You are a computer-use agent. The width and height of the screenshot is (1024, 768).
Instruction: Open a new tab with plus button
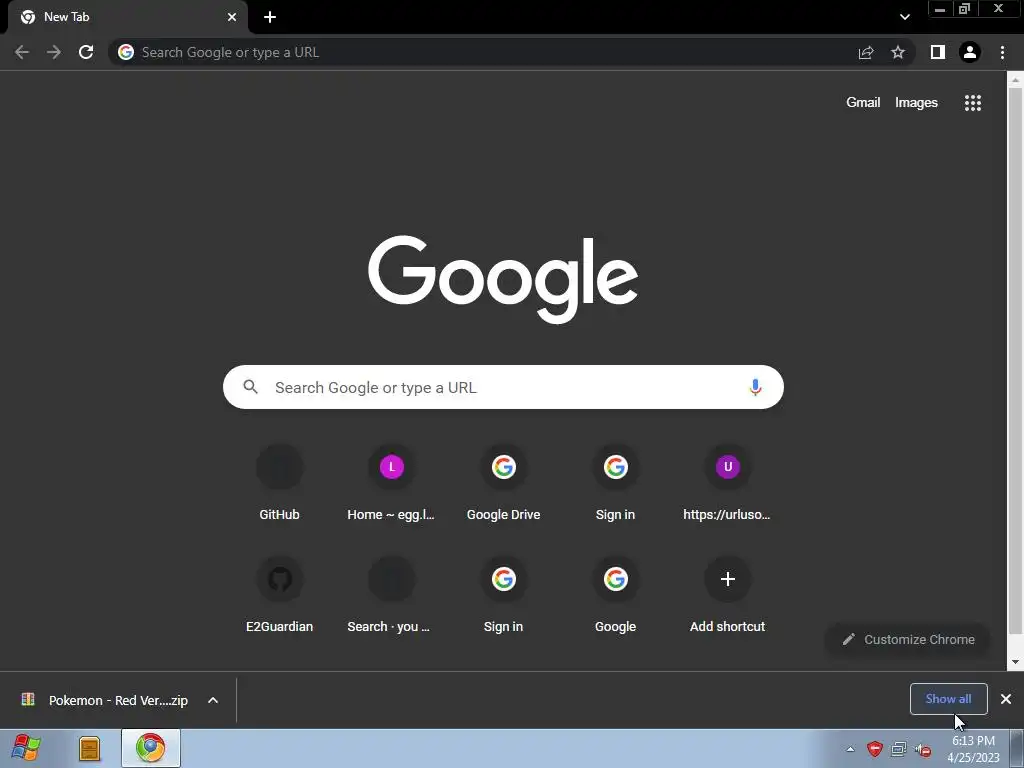coord(270,17)
